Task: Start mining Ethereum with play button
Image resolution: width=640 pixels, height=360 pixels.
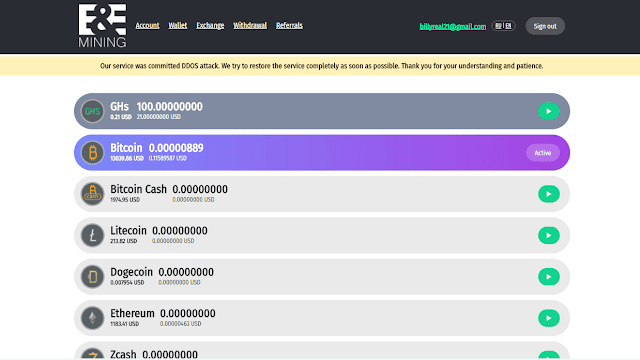Action: tap(549, 318)
